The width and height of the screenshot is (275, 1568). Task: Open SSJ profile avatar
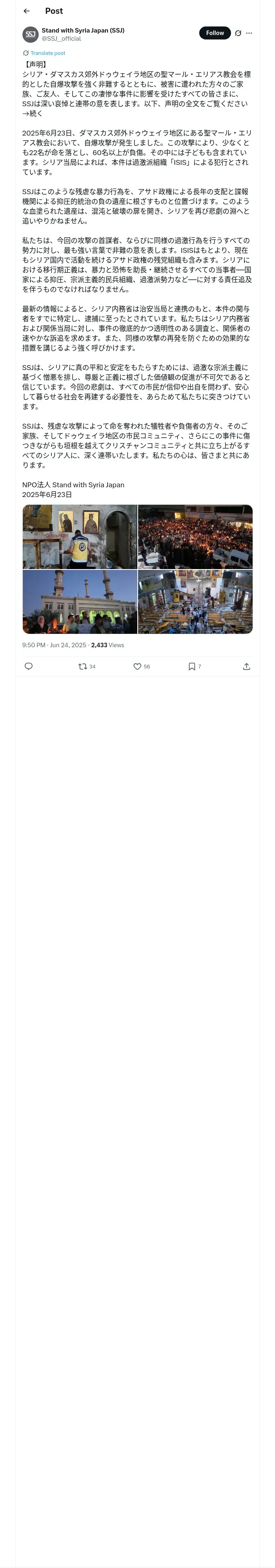click(x=31, y=34)
